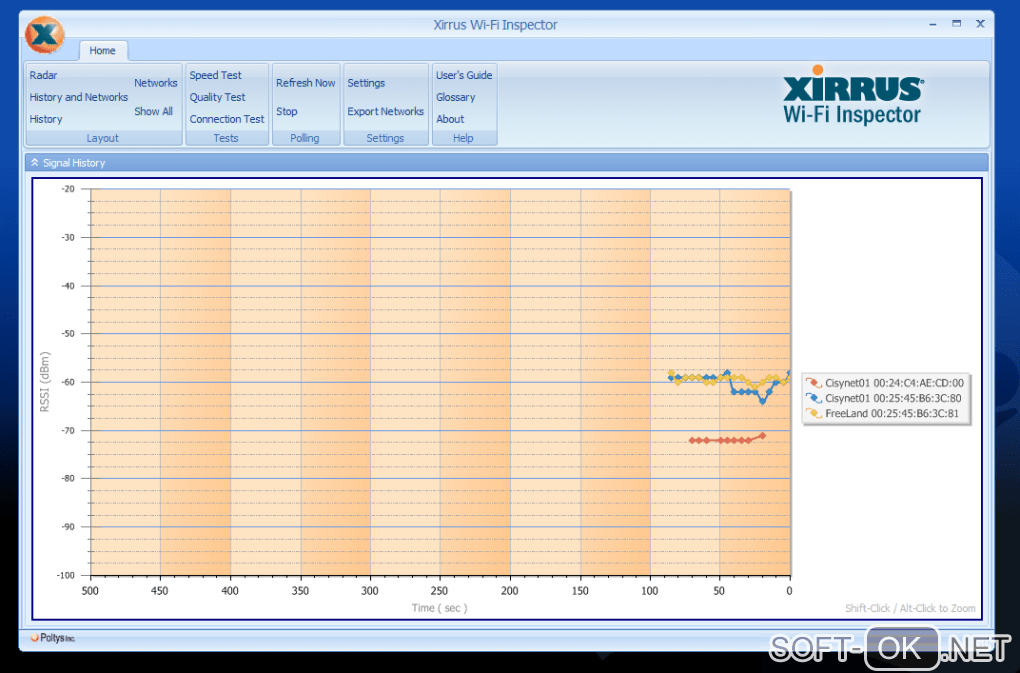Click the red data point at chart line end

(762, 436)
